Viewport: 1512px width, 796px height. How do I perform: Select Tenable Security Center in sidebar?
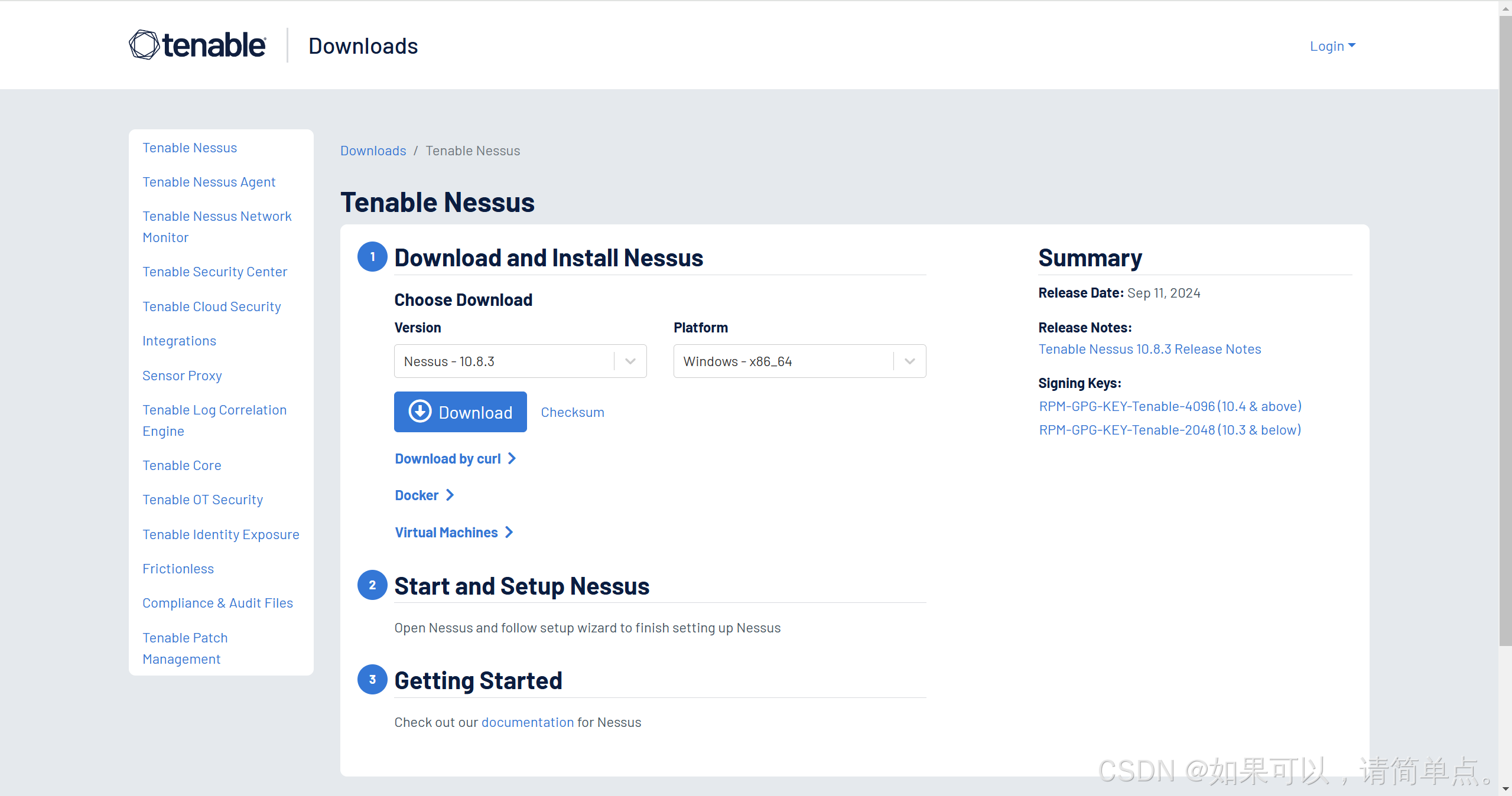tap(214, 272)
